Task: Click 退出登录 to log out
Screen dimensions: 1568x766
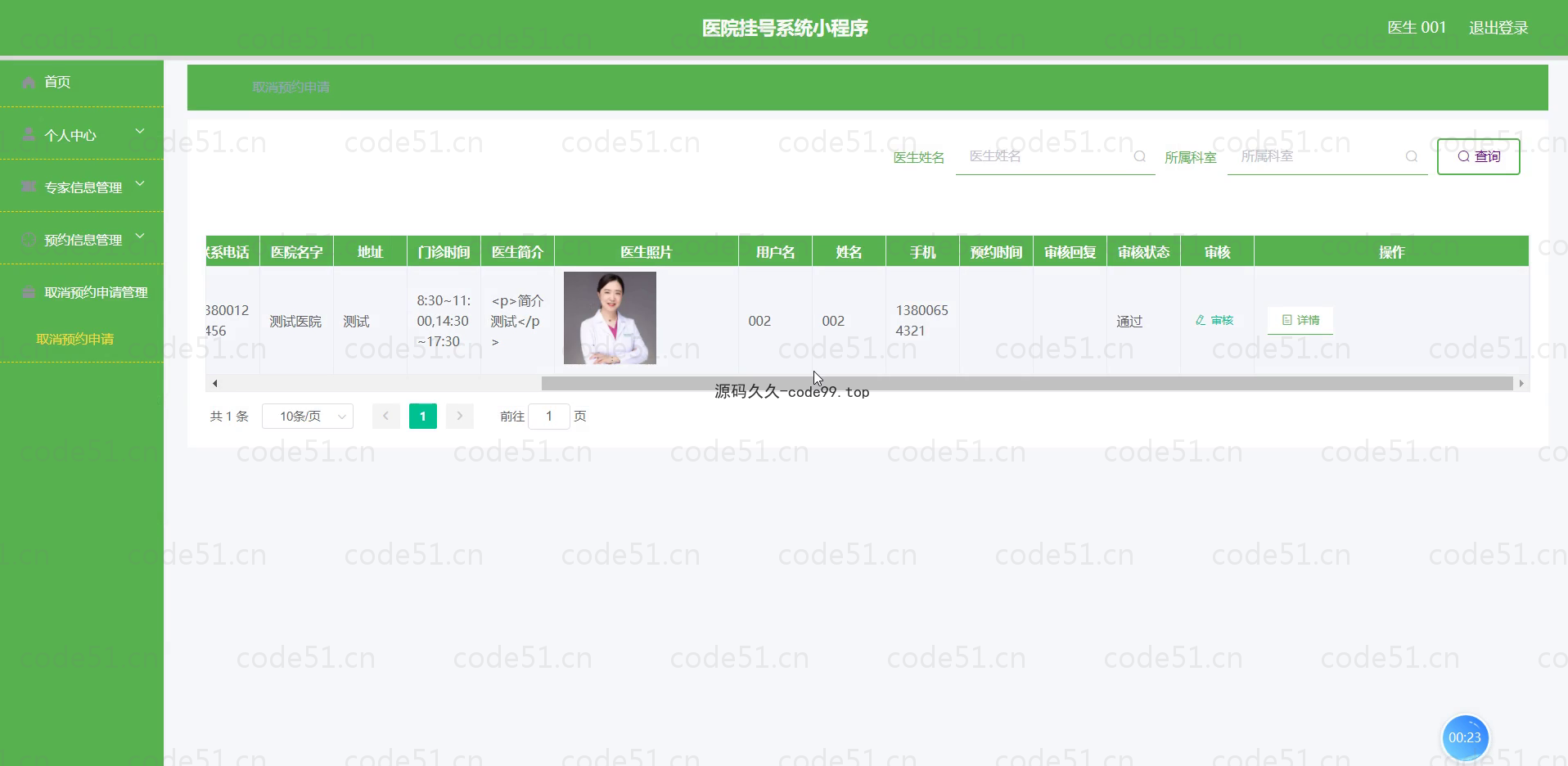Action: (1498, 28)
